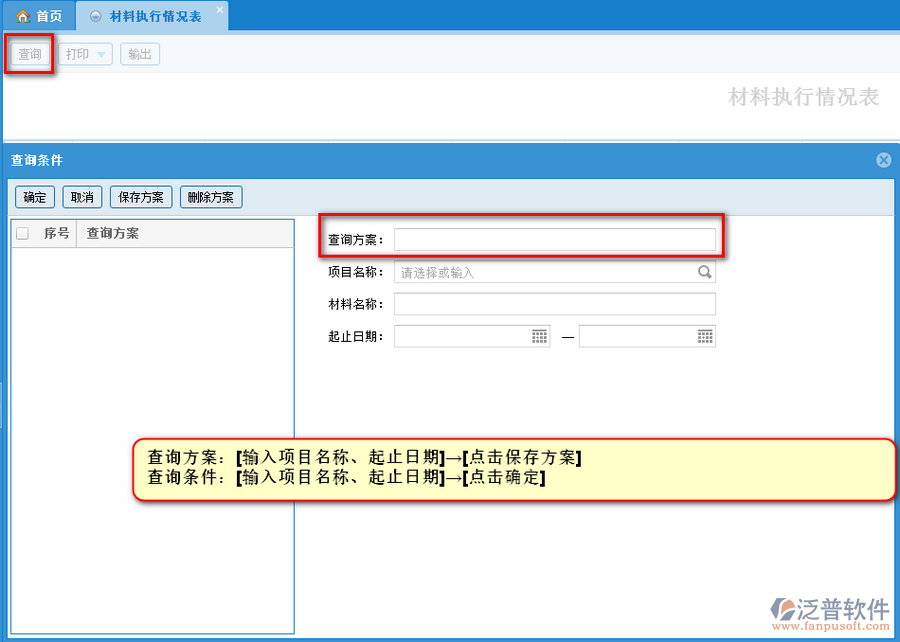Open the end date calendar picker
This screenshot has width=900, height=642.
click(x=705, y=336)
